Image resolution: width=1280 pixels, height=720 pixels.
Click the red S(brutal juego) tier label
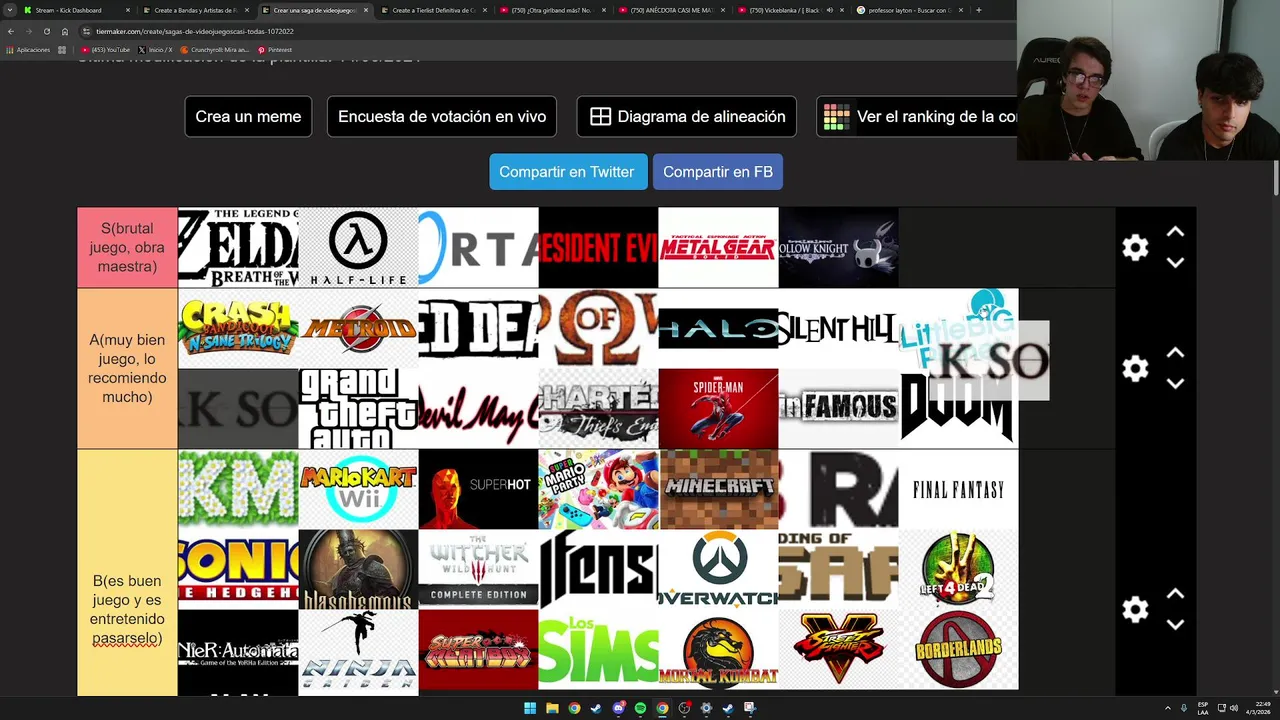click(x=127, y=248)
